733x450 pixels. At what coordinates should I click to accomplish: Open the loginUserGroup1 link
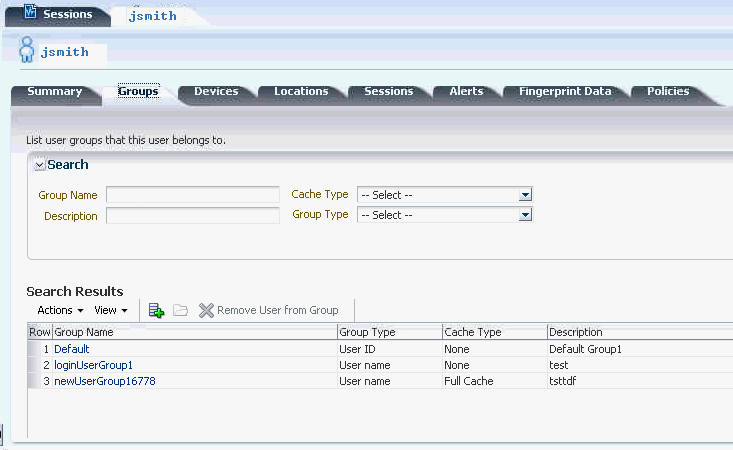point(93,365)
